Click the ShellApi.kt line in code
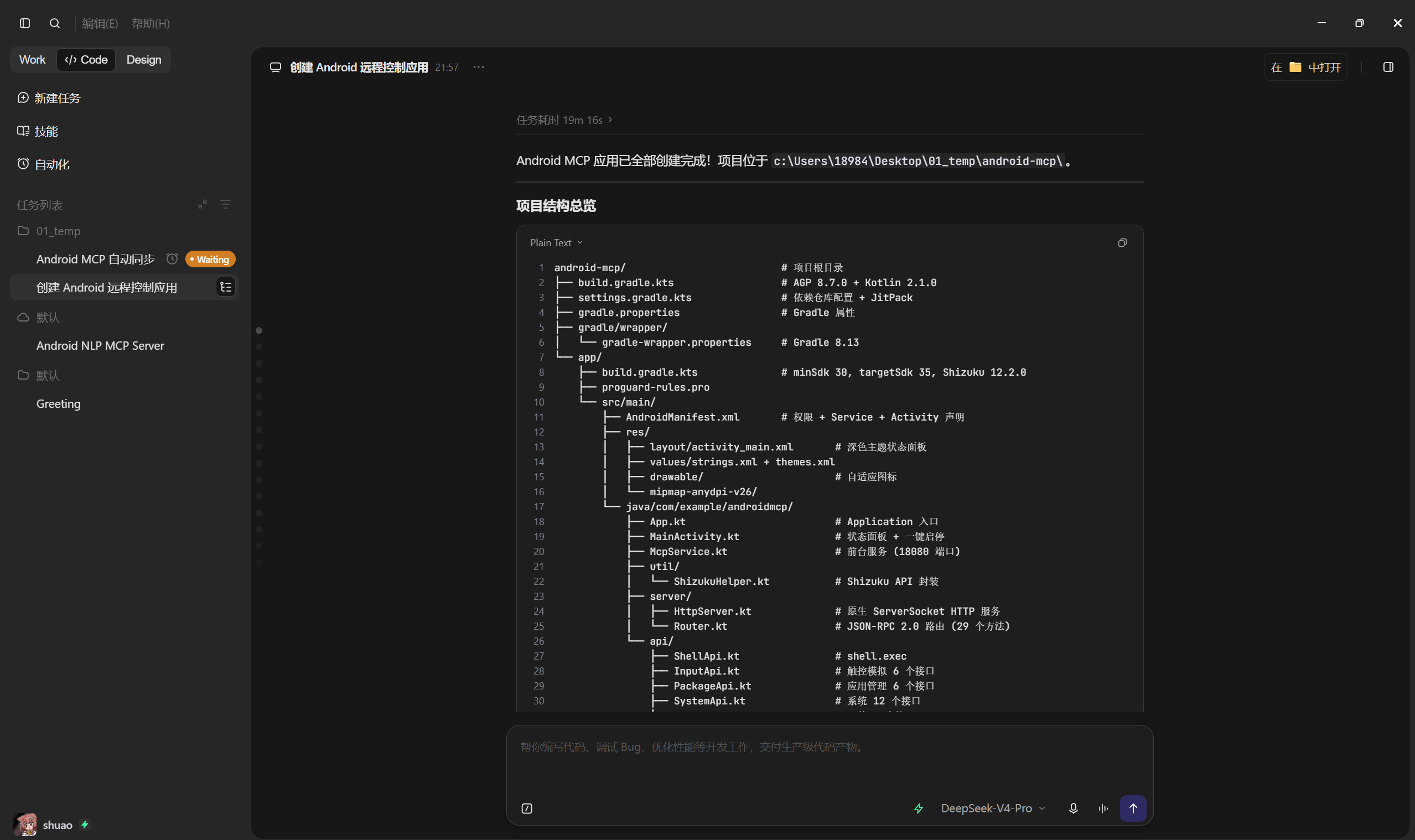Viewport: 1415px width, 840px height. 706,656
